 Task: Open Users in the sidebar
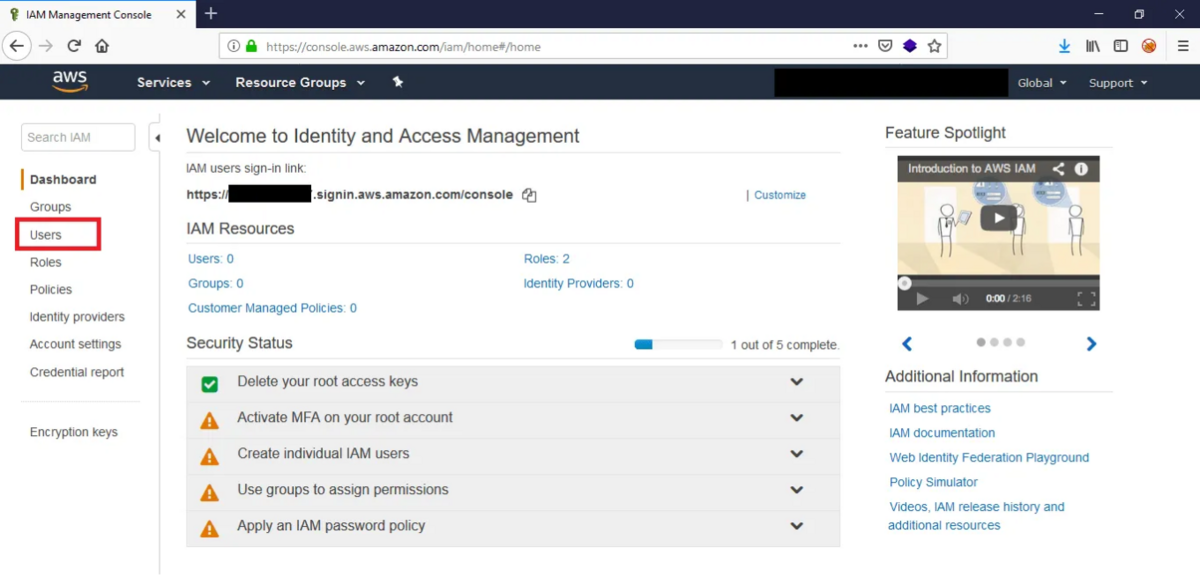[x=46, y=235]
